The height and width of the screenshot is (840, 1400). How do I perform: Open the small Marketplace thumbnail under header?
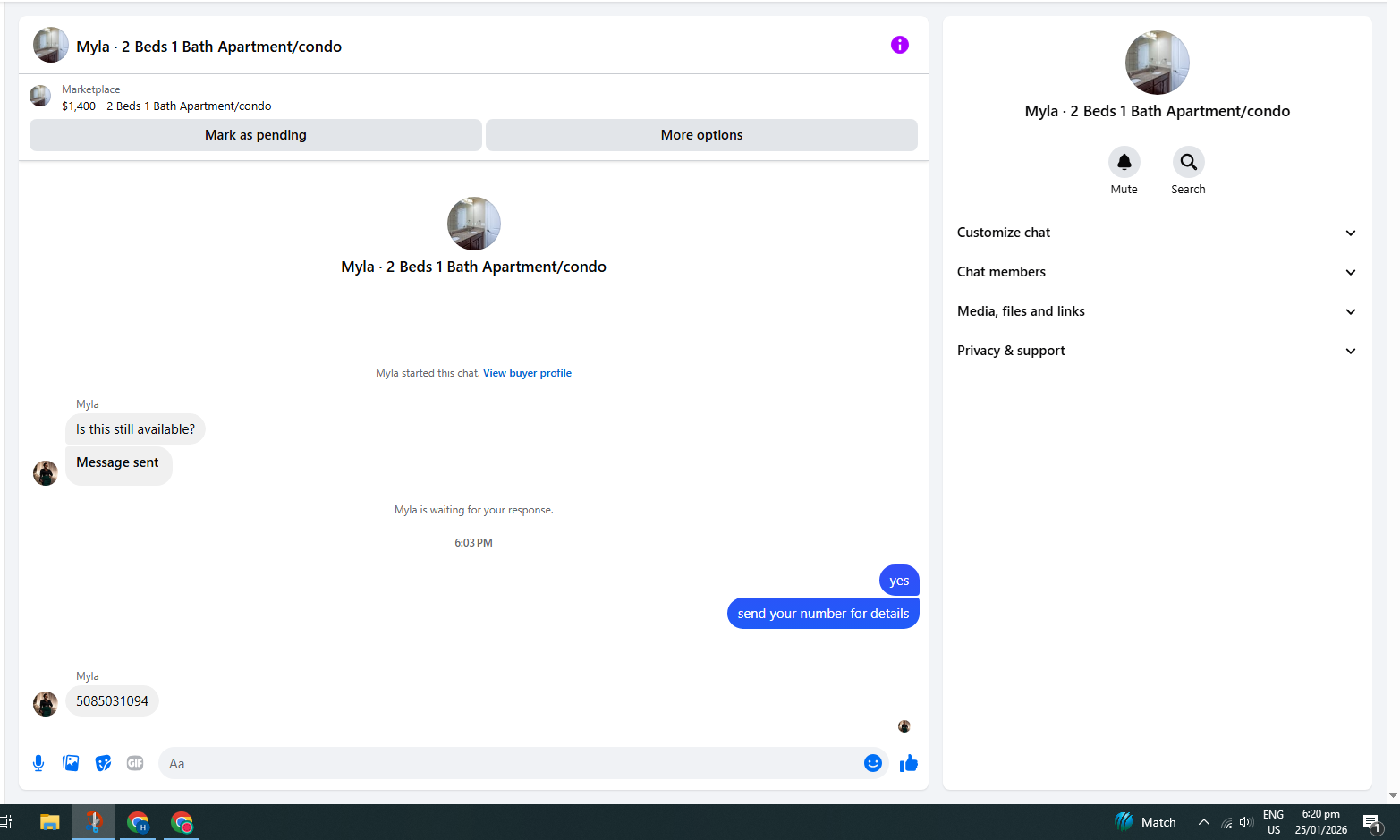point(40,96)
